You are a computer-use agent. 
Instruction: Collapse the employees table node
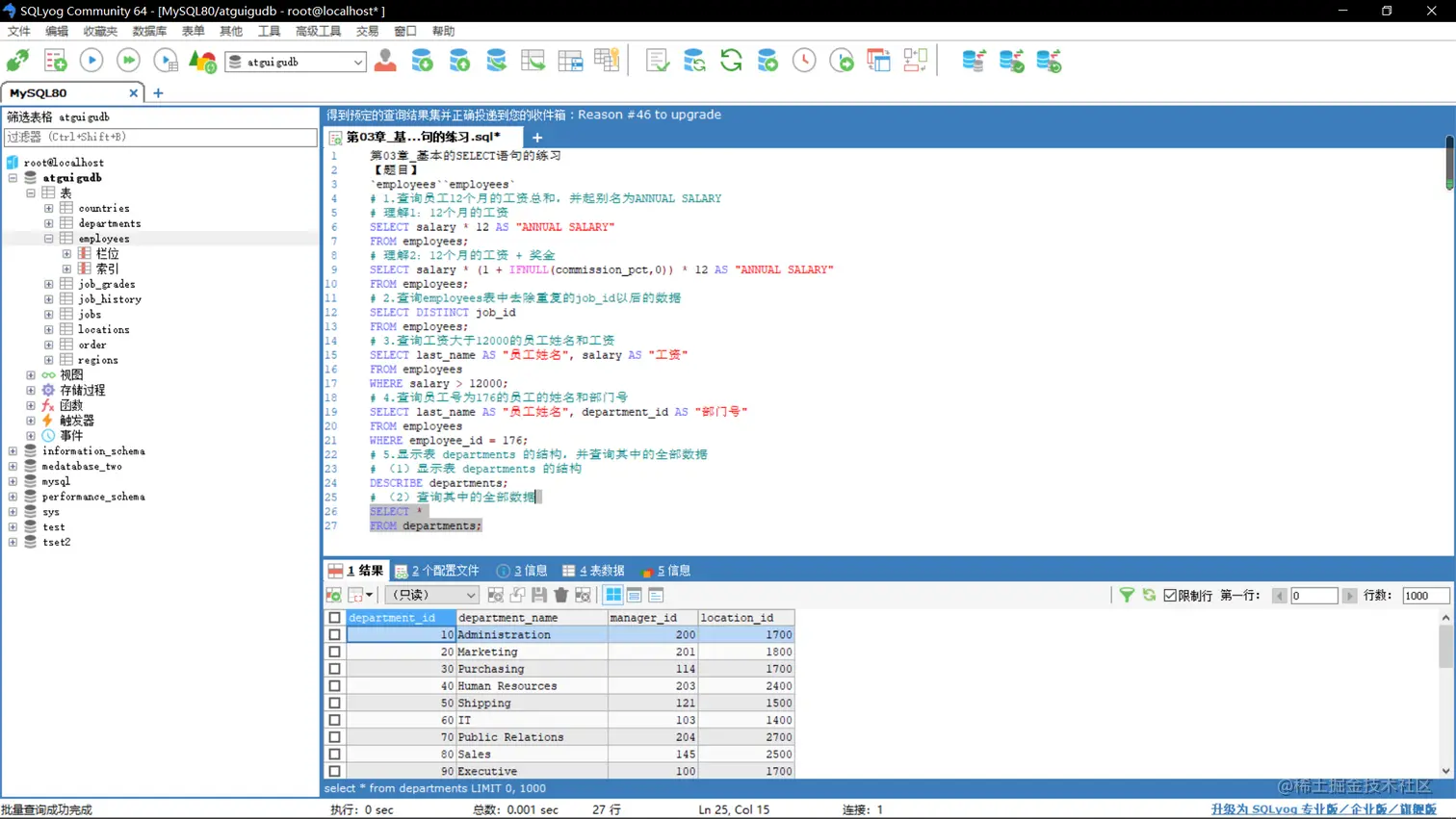click(49, 239)
